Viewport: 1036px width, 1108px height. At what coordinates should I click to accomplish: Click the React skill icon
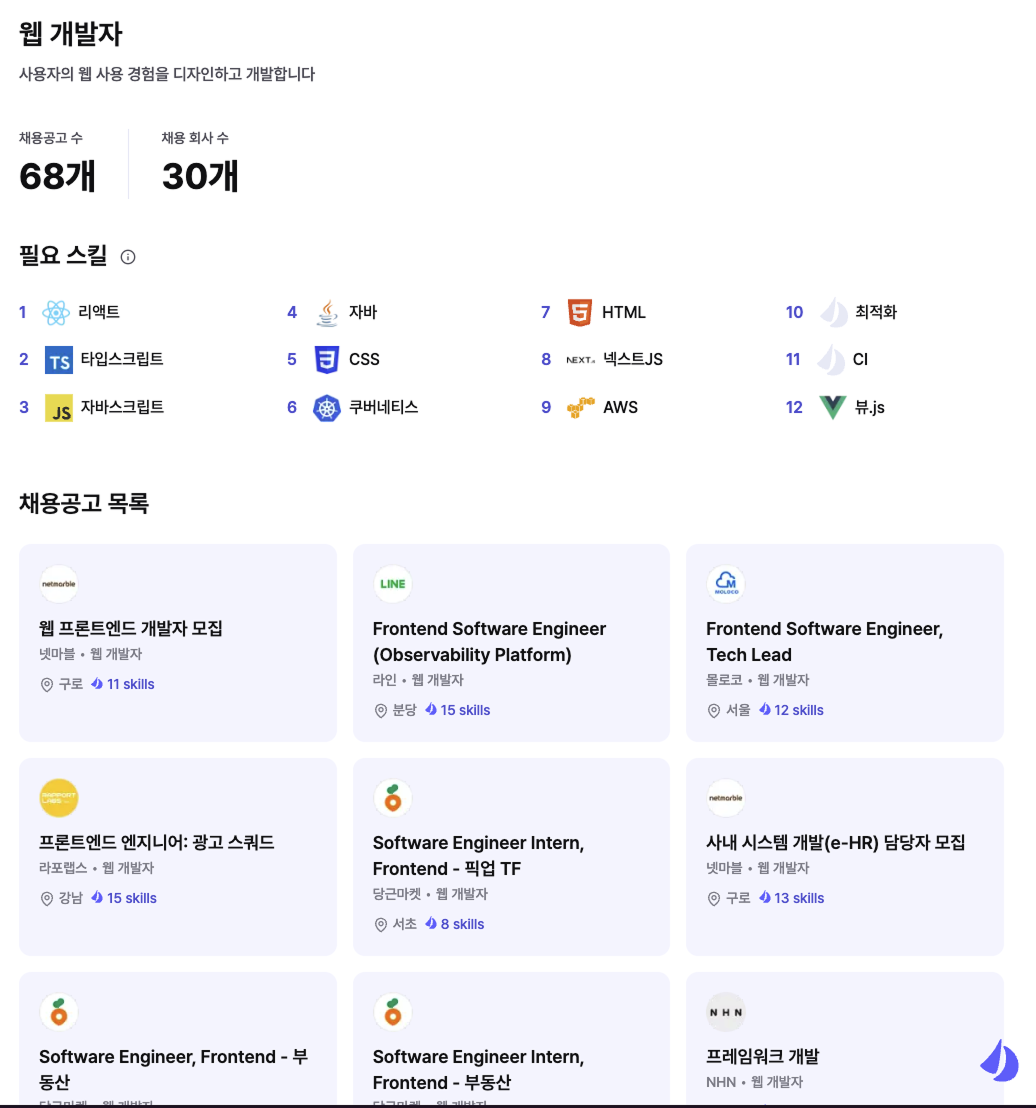(x=56, y=313)
